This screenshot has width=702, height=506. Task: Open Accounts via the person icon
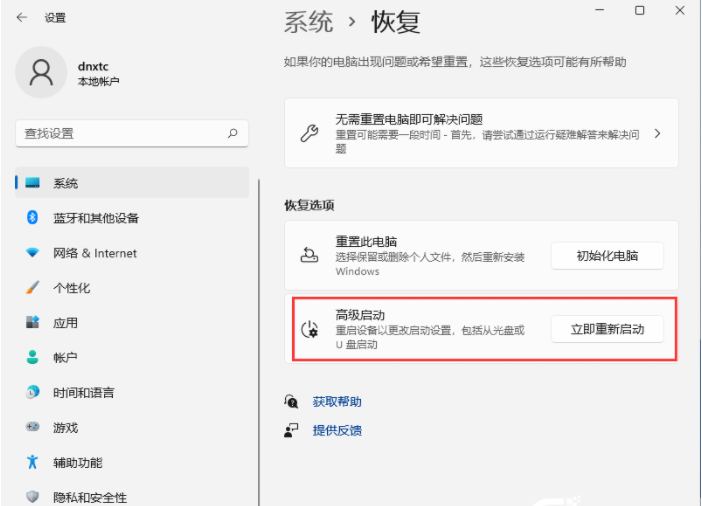coord(32,358)
